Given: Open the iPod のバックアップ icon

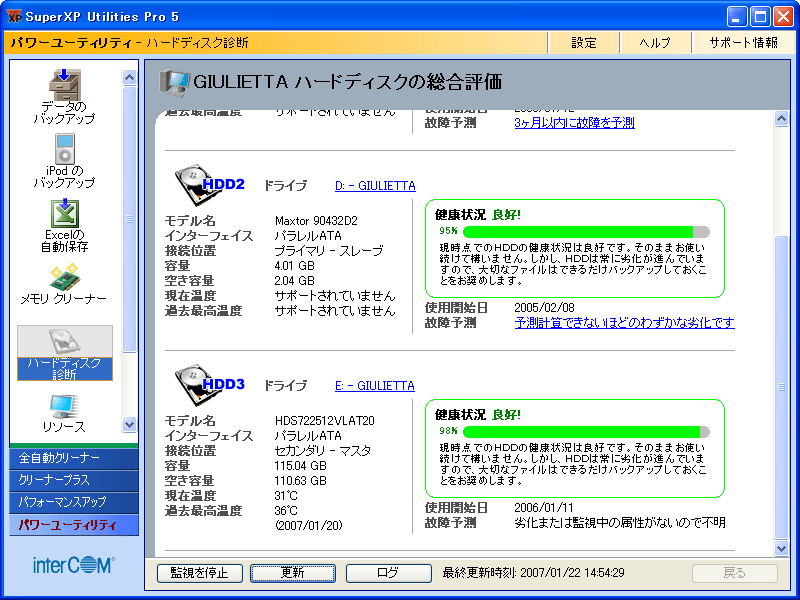Looking at the screenshot, I should click(64, 161).
